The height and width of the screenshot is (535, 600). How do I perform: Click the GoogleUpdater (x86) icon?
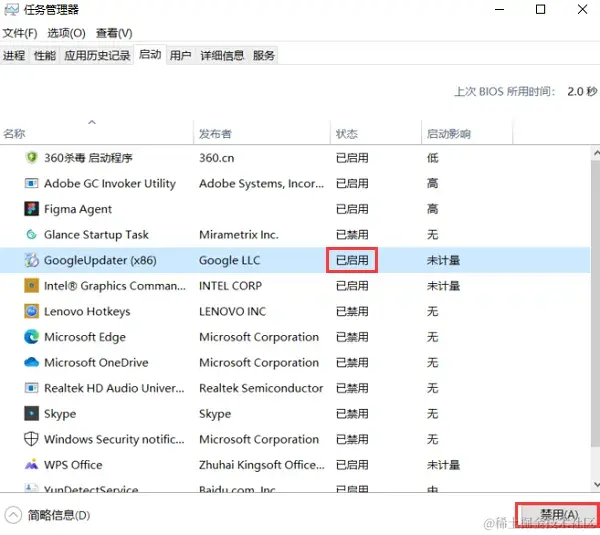(x=31, y=260)
